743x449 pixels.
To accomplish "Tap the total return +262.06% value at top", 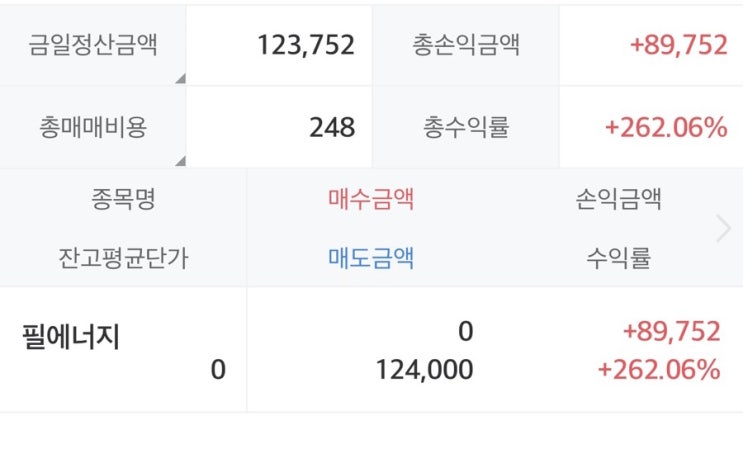I will point(666,127).
